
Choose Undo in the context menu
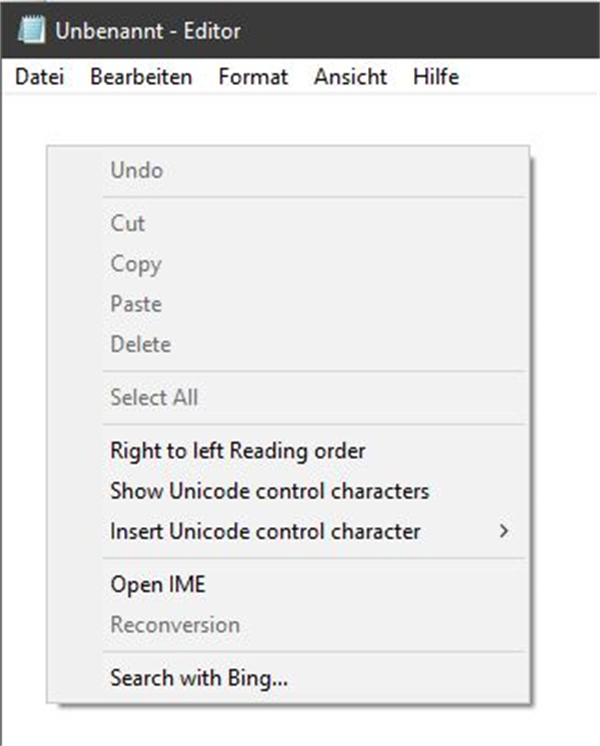click(x=288, y=170)
